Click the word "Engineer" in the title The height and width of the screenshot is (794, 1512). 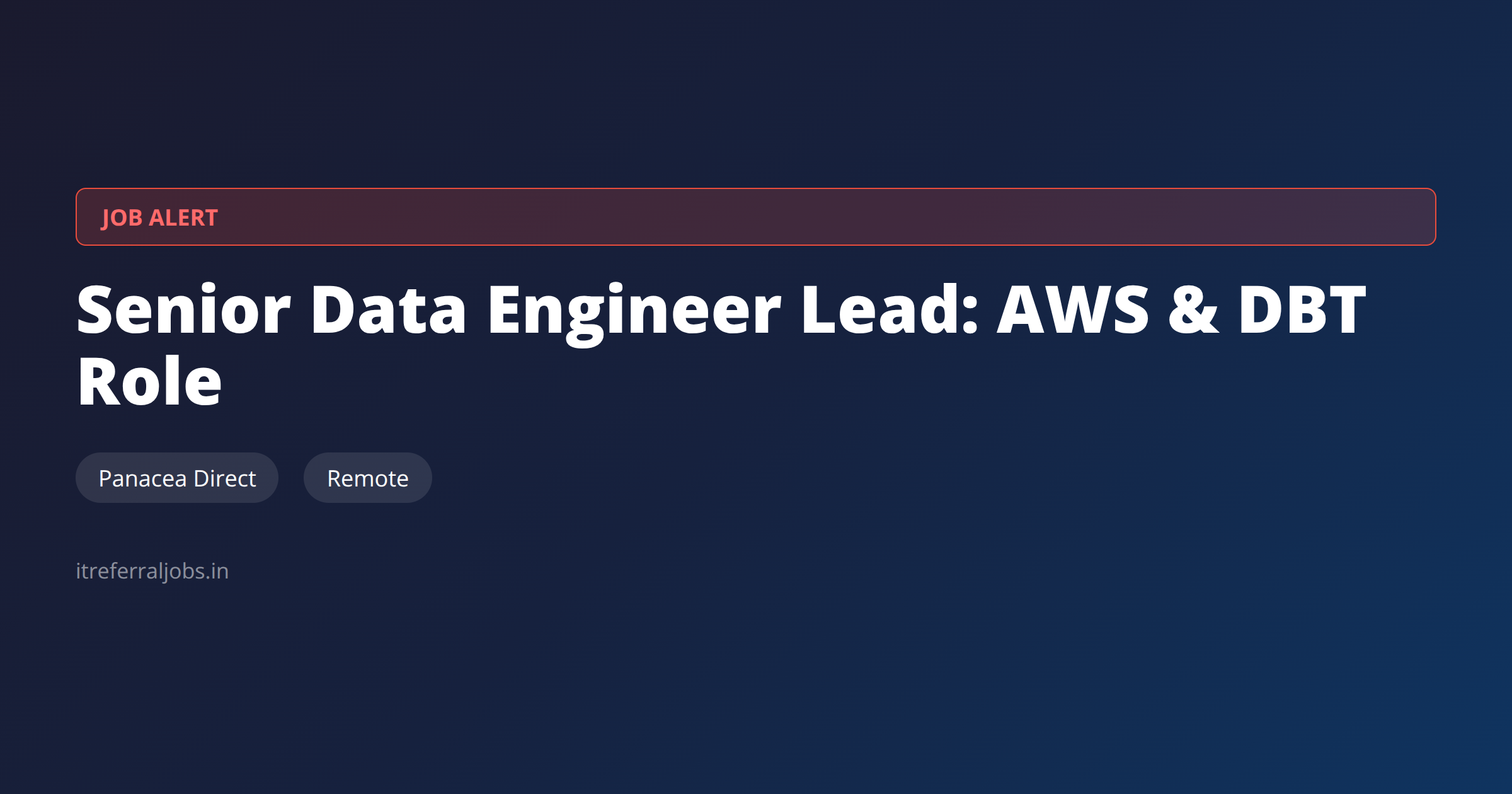point(634,310)
